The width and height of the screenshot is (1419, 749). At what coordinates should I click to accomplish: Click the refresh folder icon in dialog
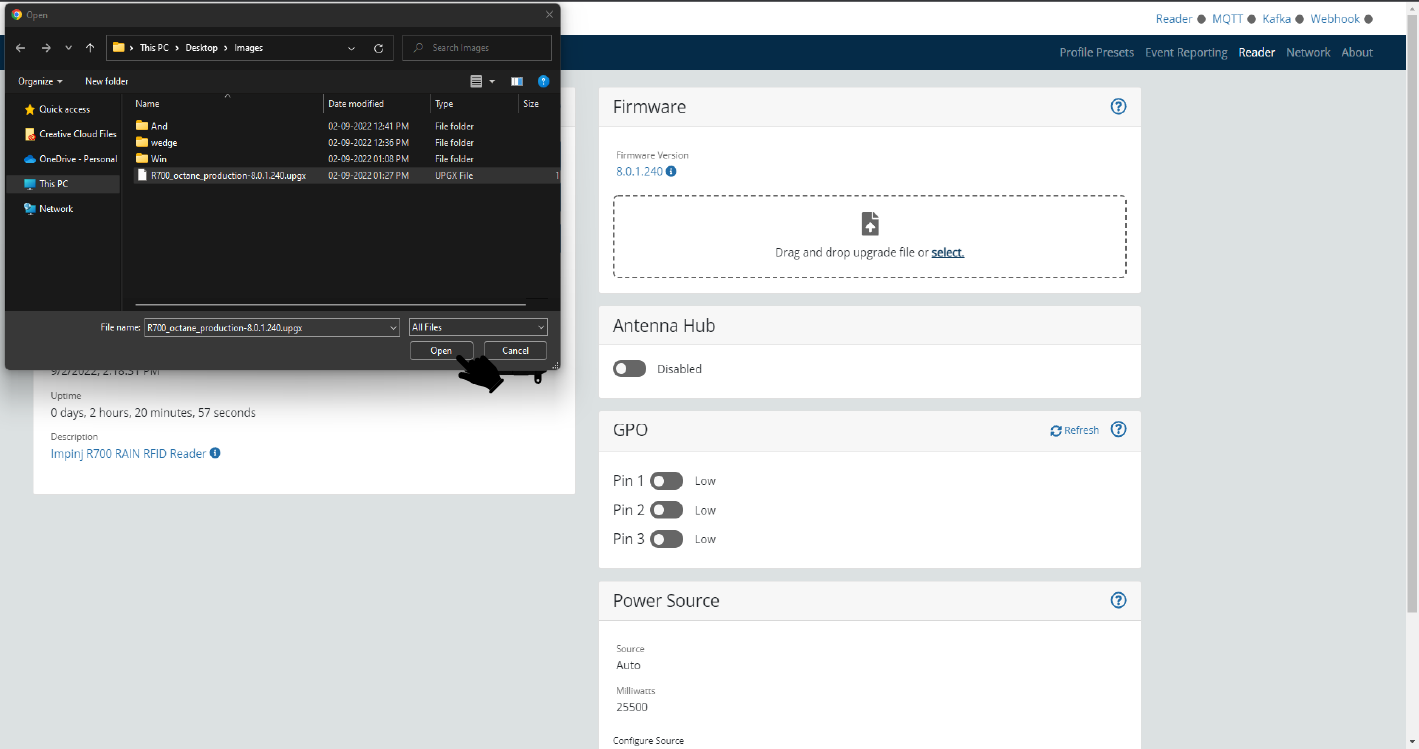click(378, 48)
